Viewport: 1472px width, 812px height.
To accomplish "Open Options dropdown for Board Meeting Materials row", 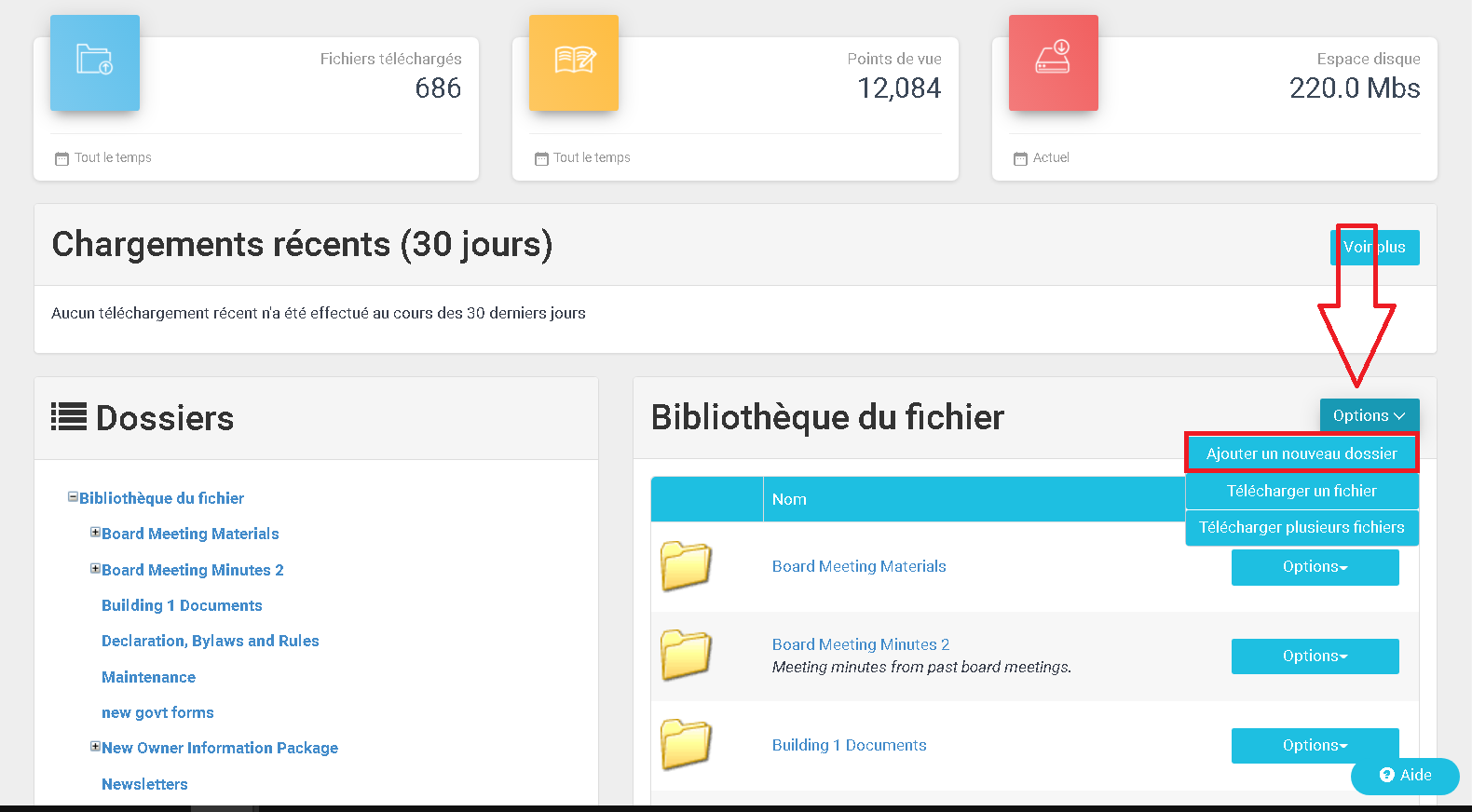I will point(1315,567).
